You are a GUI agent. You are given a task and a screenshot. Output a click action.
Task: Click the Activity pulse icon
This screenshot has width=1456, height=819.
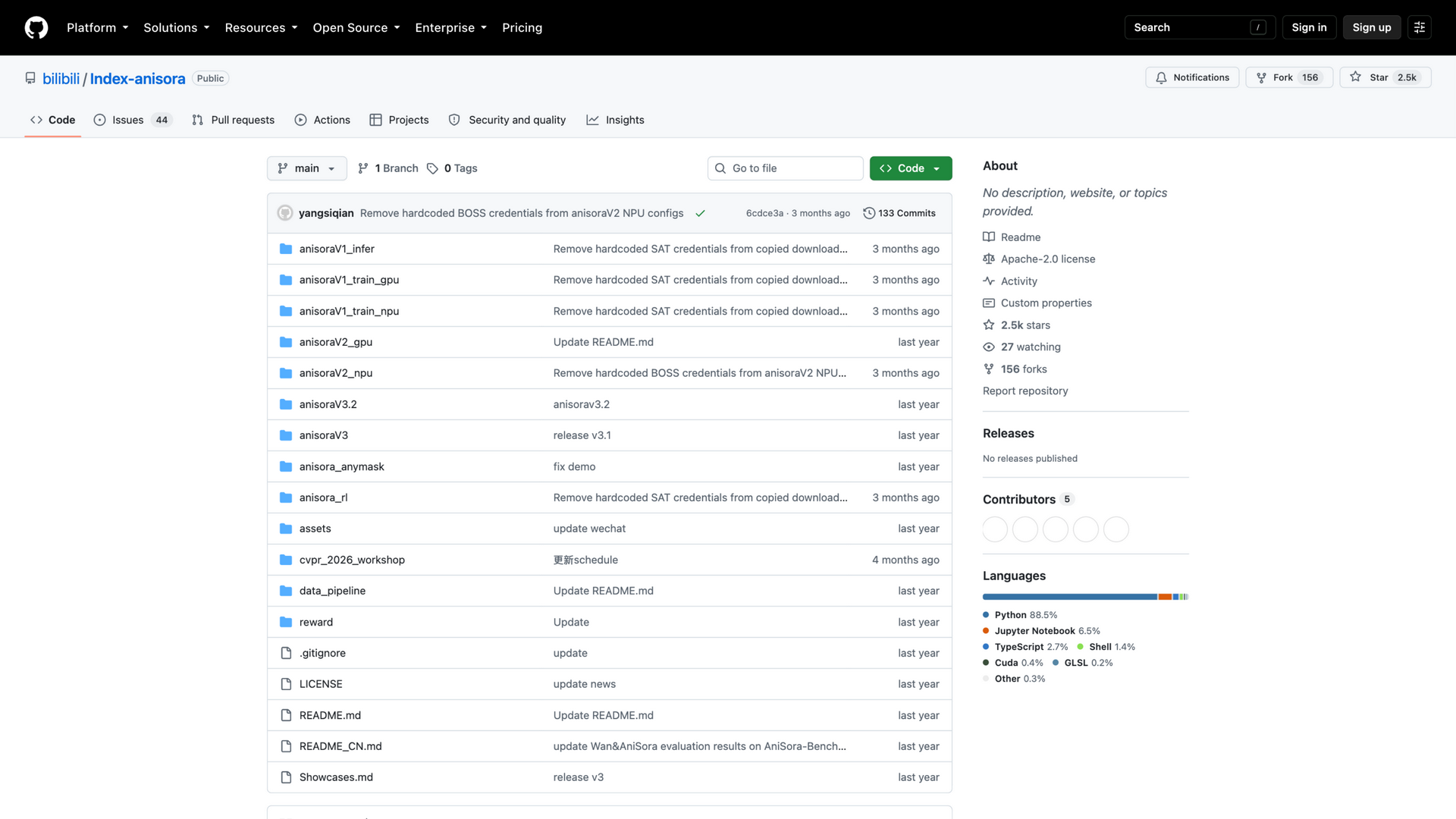point(989,281)
